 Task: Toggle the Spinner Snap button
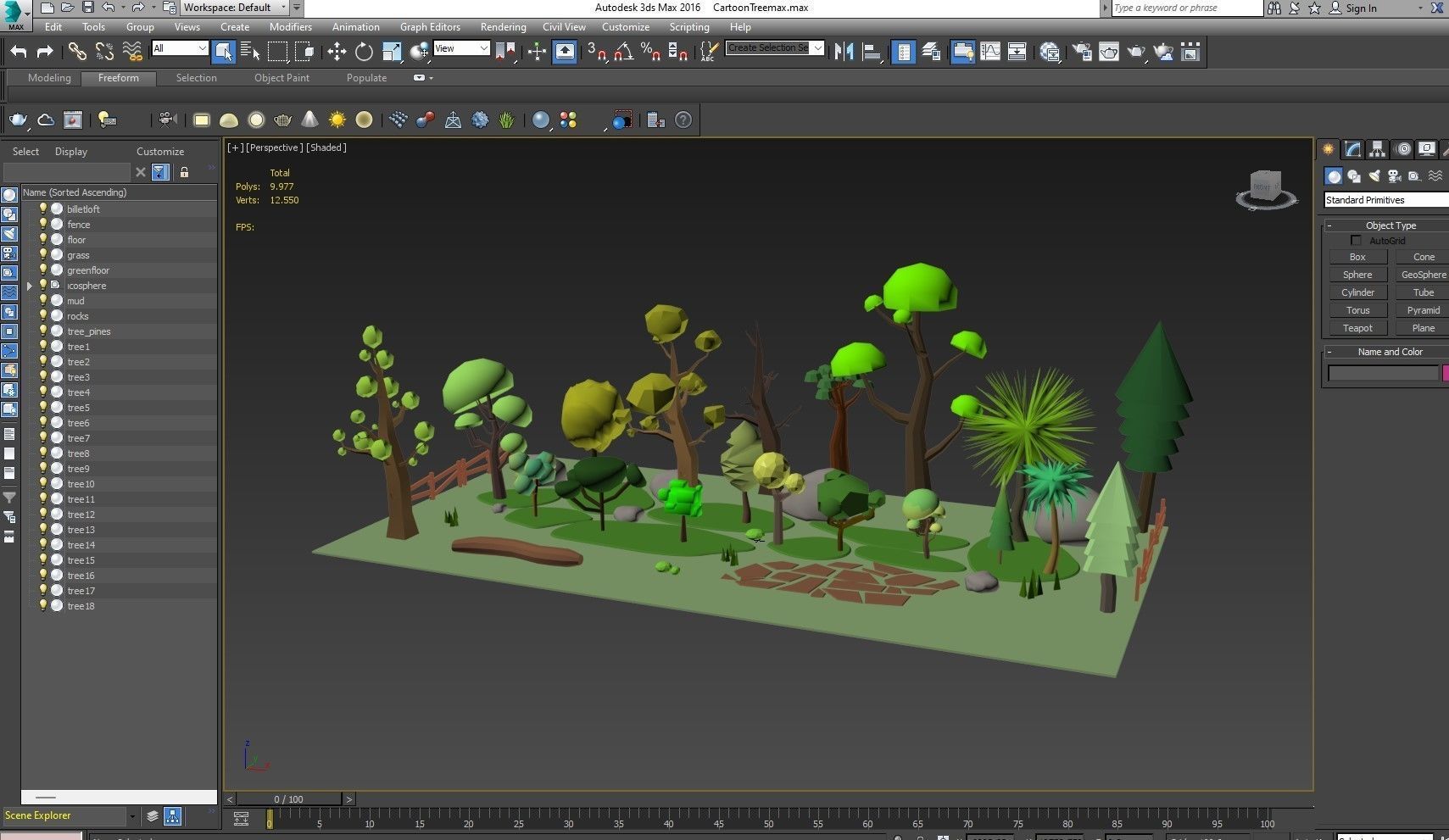point(677,52)
